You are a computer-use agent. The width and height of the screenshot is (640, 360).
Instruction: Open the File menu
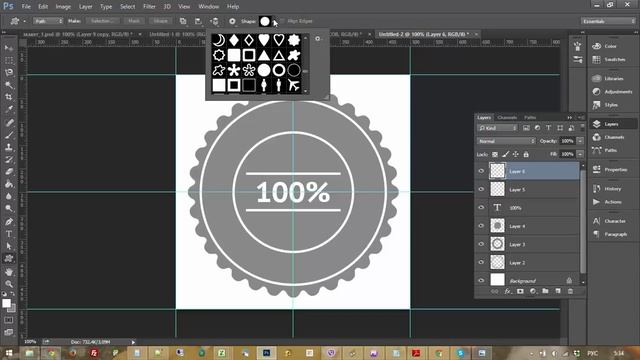[x=26, y=7]
